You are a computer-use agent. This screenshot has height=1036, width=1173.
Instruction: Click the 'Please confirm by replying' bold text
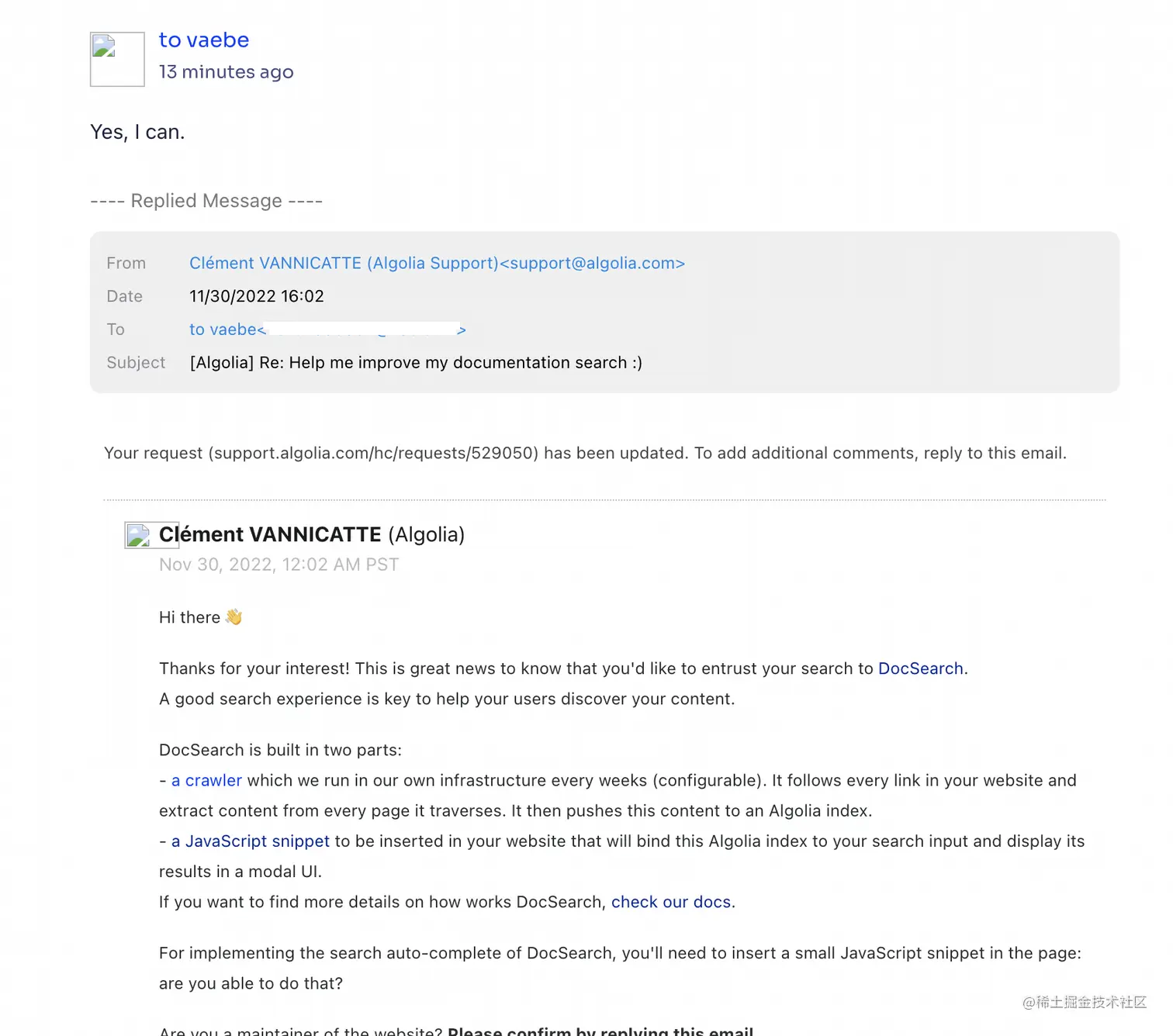click(600, 1030)
